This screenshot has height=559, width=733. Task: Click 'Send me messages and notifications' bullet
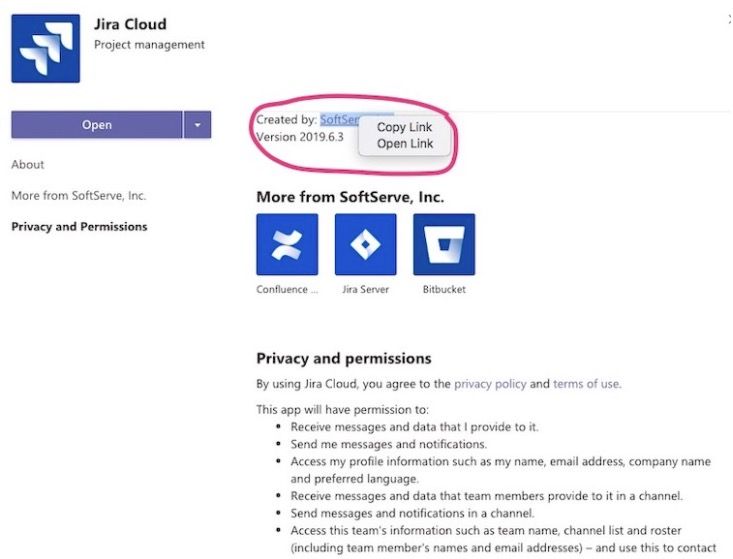click(388, 444)
